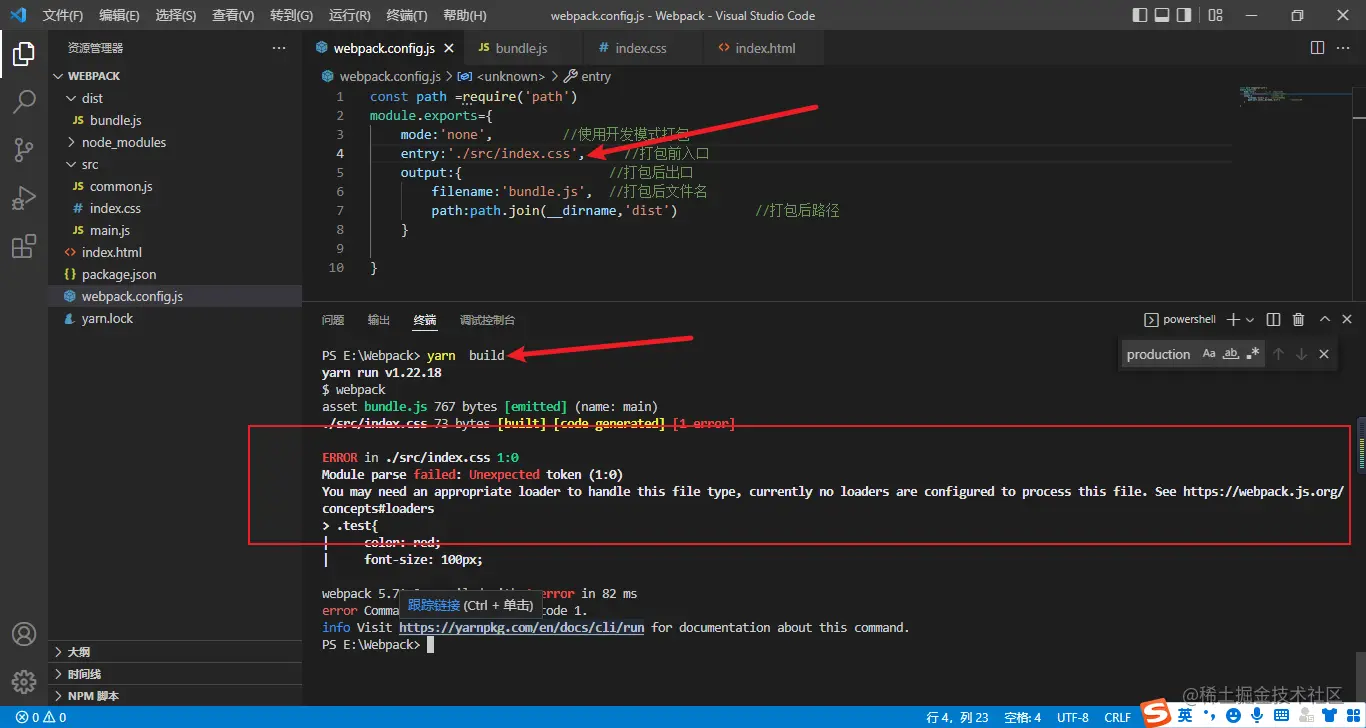Open the Accounts icon in activity bar
Screen dimensions: 1366x728
tap(24, 634)
